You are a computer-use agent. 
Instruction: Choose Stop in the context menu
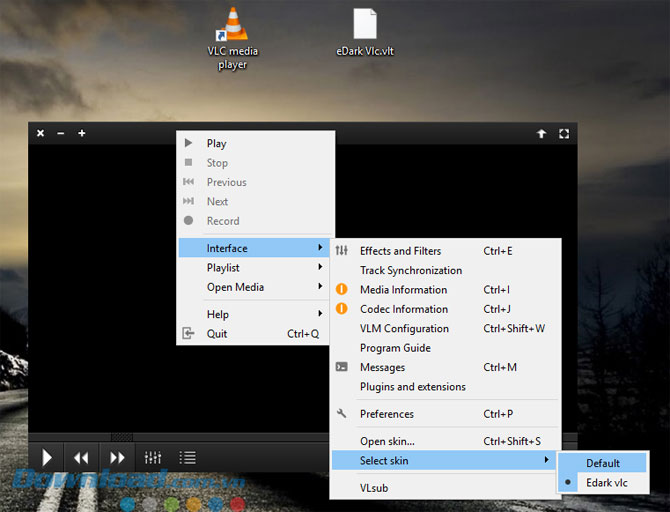click(256, 162)
